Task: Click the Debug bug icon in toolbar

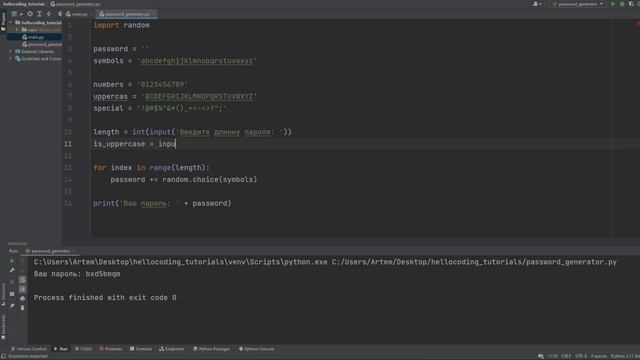Action: 622,4
